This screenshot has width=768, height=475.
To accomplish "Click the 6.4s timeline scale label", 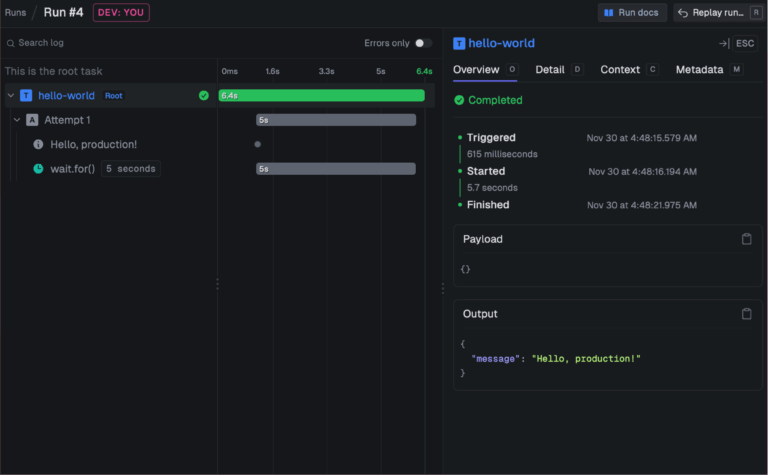I will [424, 71].
